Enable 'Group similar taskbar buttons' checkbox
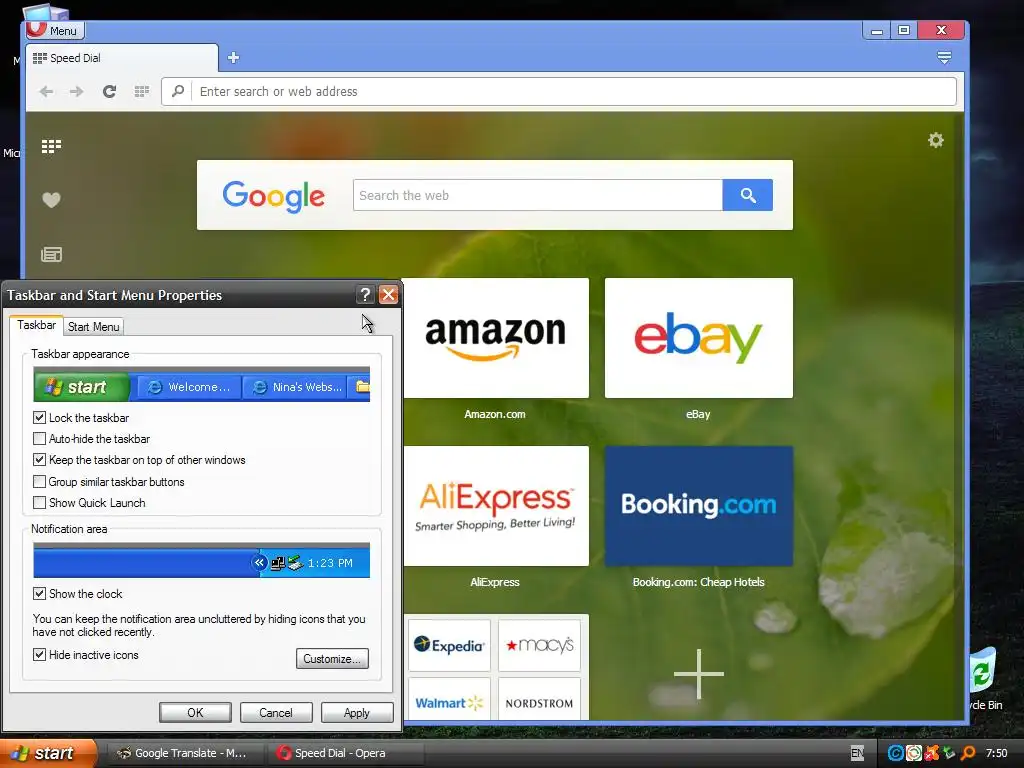The width and height of the screenshot is (1024, 768). coord(39,482)
